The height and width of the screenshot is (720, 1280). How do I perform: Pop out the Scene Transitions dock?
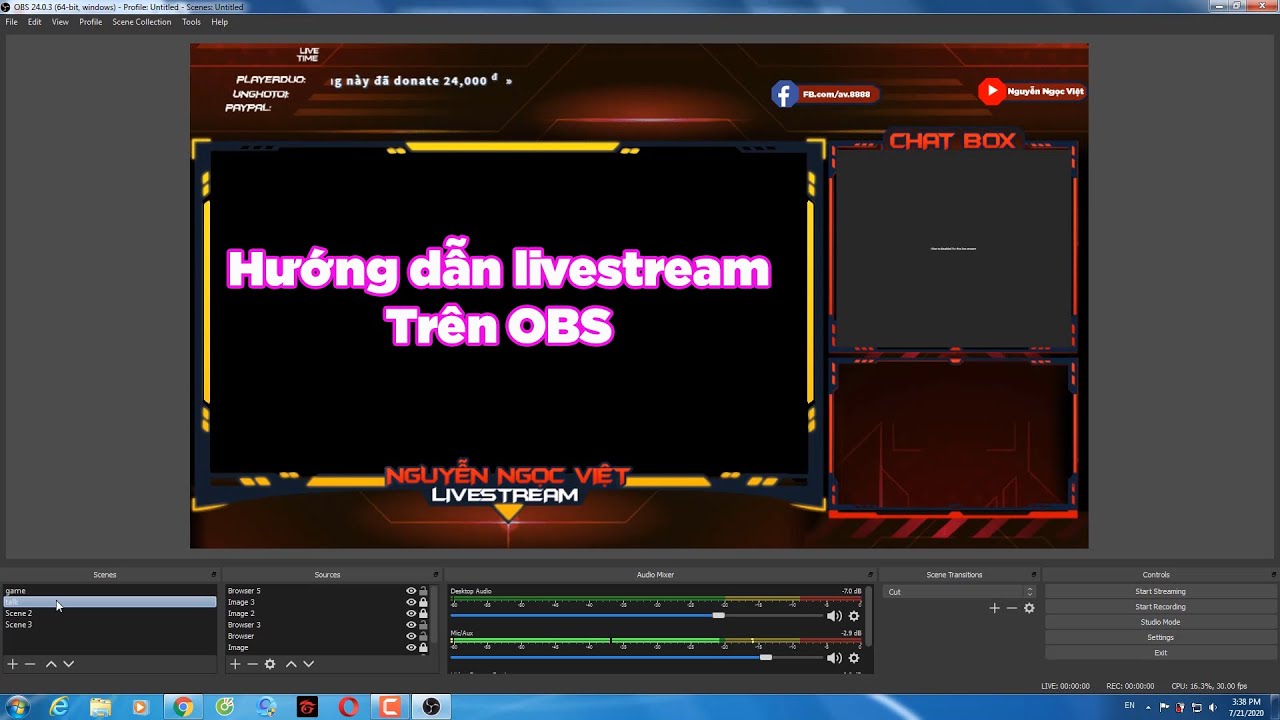point(1035,575)
